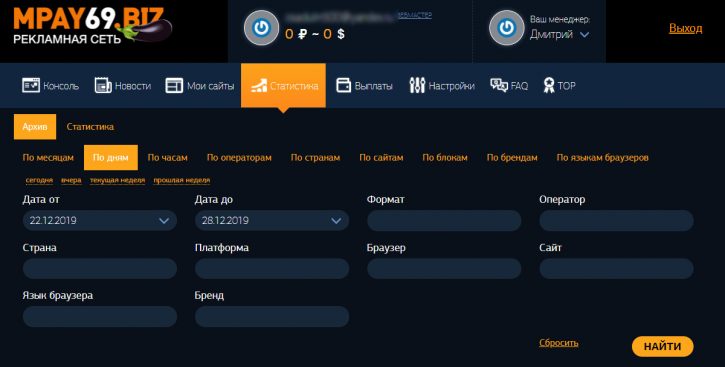Click the Мои сайты layout icon

click(174, 86)
